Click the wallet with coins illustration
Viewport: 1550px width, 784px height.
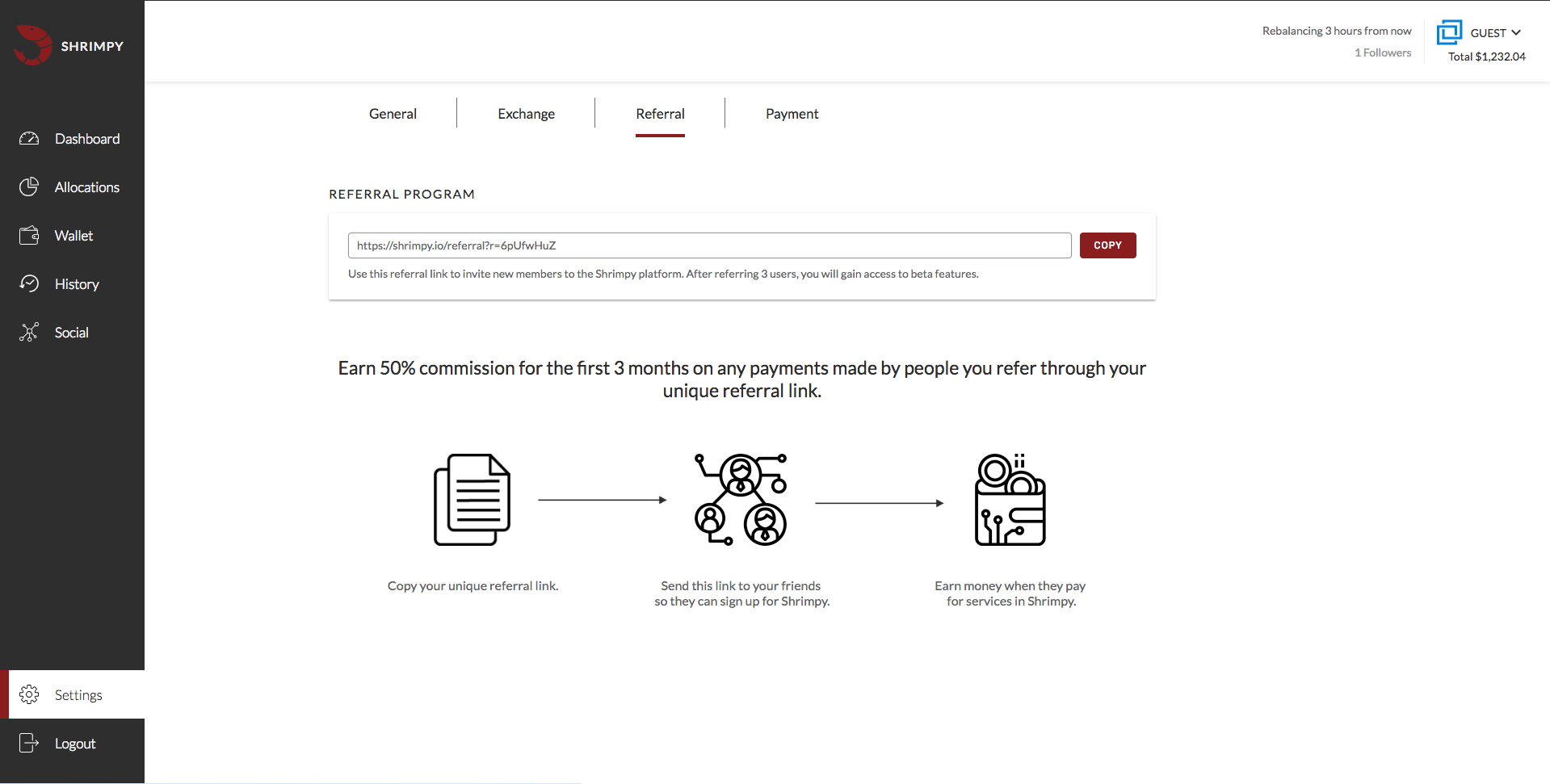[x=1010, y=500]
